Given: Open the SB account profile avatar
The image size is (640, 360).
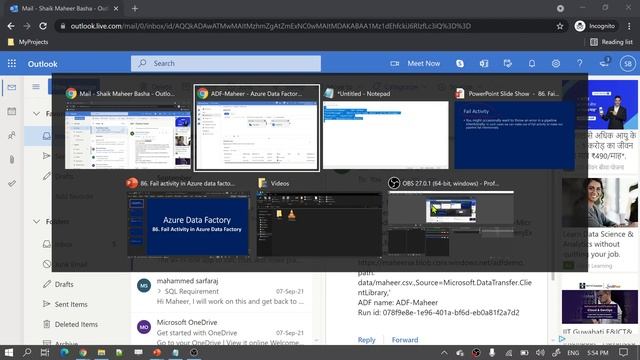Looking at the screenshot, I should (x=628, y=63).
